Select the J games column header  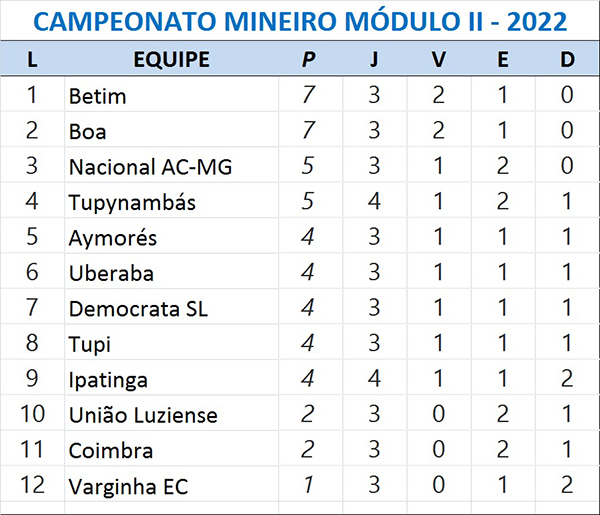pyautogui.click(x=374, y=60)
